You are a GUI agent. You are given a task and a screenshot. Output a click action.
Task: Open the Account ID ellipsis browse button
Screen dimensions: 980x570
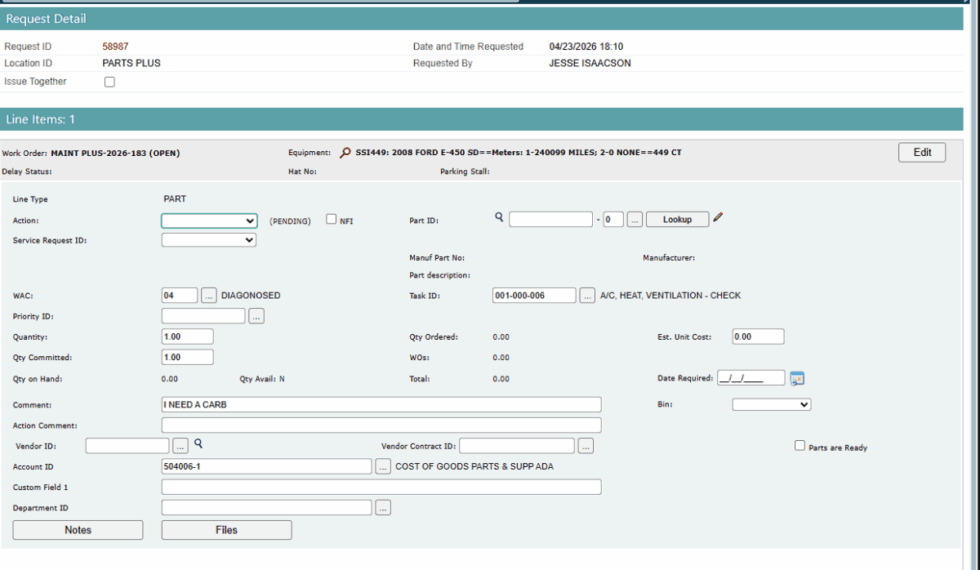tap(382, 467)
